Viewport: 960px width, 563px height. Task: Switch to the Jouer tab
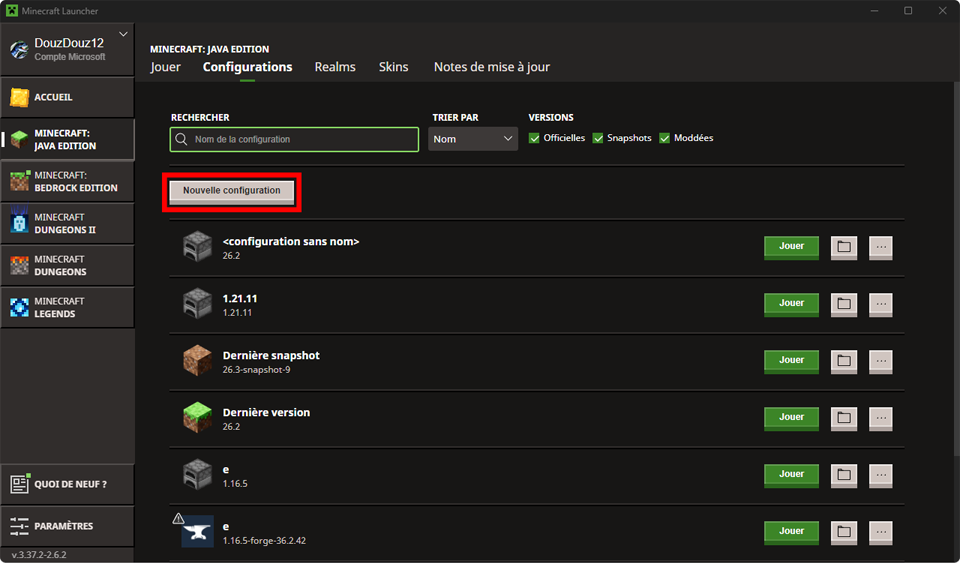coord(165,67)
